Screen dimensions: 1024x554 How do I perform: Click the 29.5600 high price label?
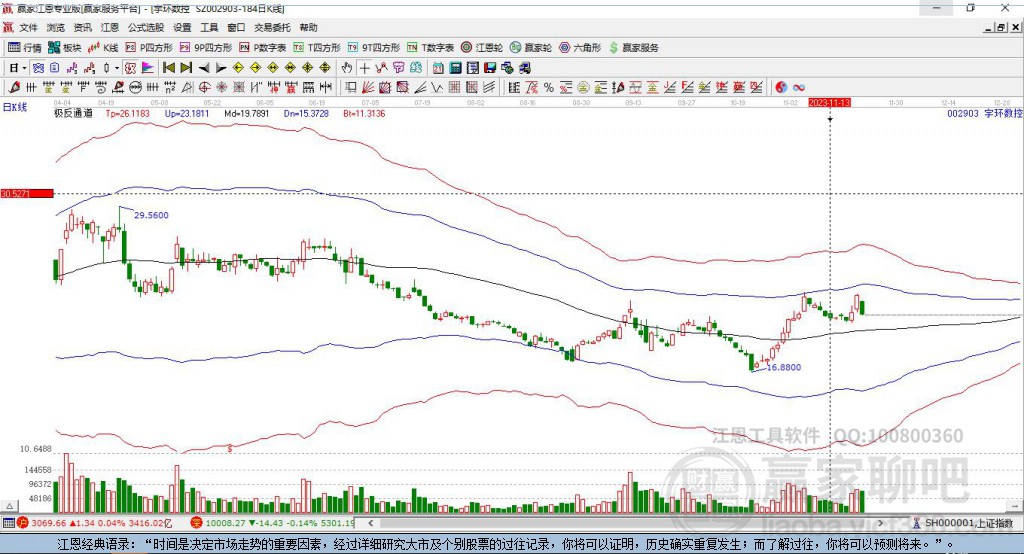coord(151,215)
